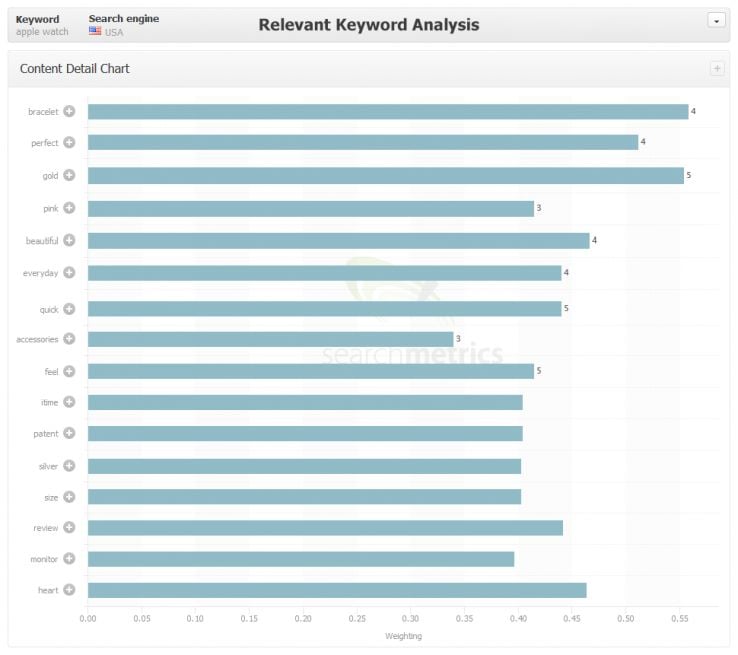The width and height of the screenshot is (738, 655).
Task: Click the plus icon next to beautiful
Action: pyautogui.click(x=69, y=240)
